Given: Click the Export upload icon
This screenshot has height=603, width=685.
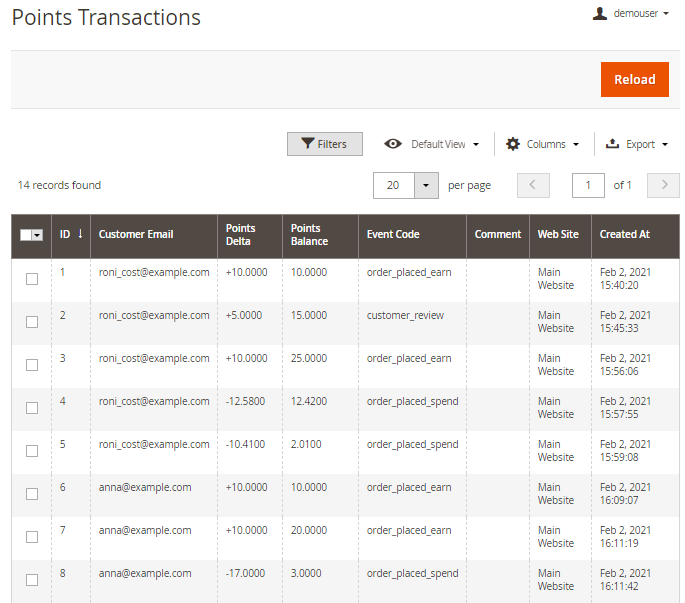Looking at the screenshot, I should pyautogui.click(x=612, y=144).
